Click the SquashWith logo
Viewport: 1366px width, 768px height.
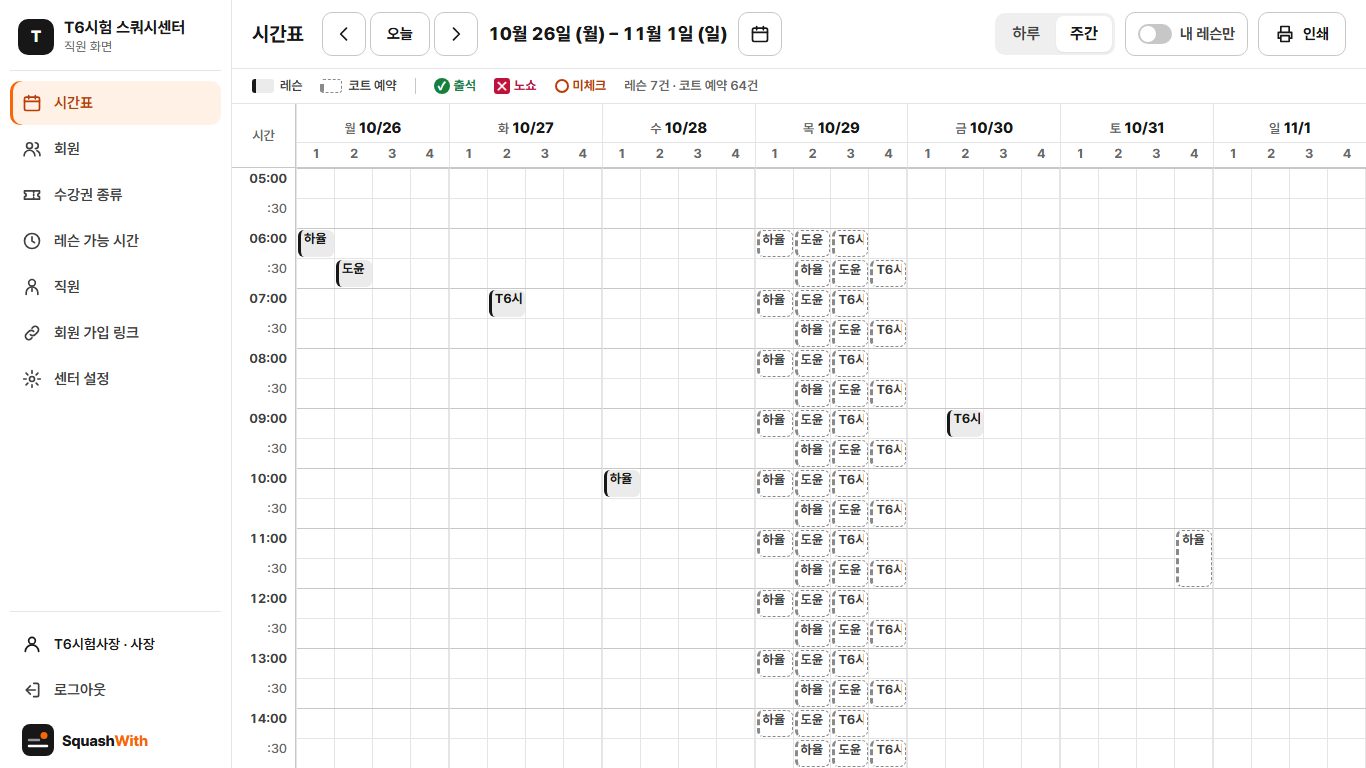click(85, 740)
